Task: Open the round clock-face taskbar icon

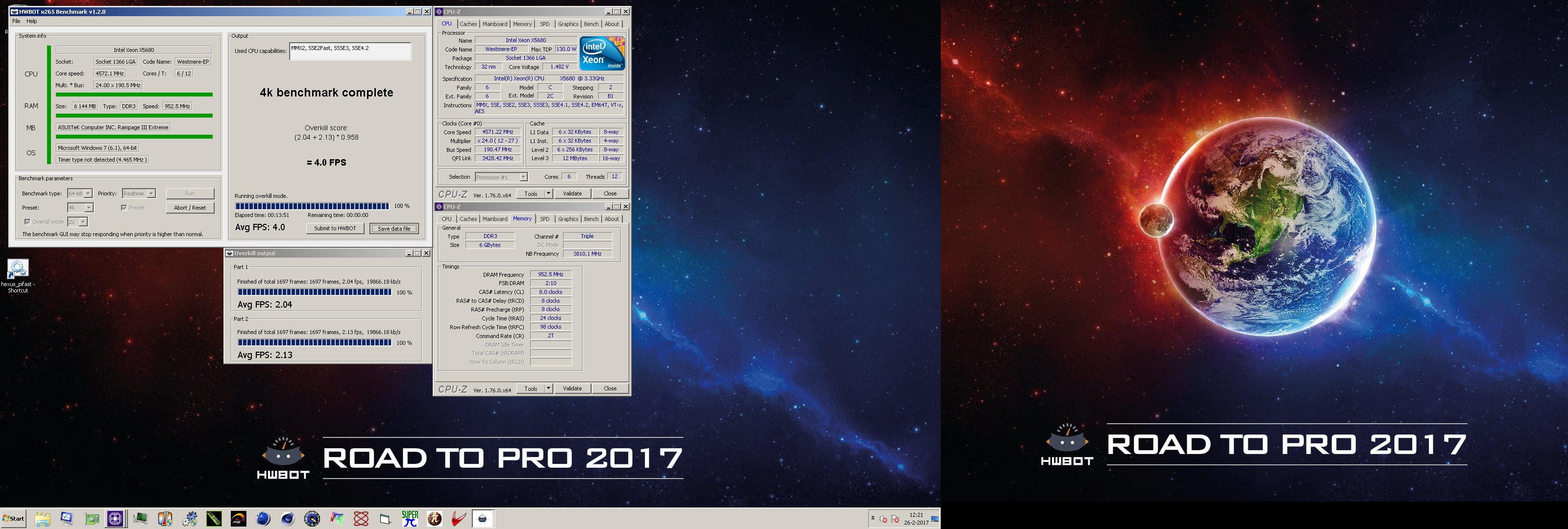Action: pyautogui.click(x=312, y=519)
